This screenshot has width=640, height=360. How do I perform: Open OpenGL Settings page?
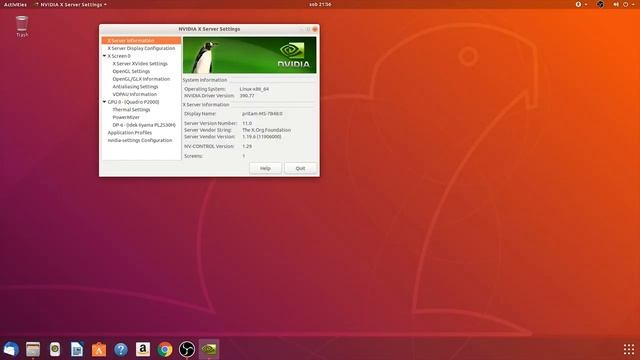tap(131, 71)
